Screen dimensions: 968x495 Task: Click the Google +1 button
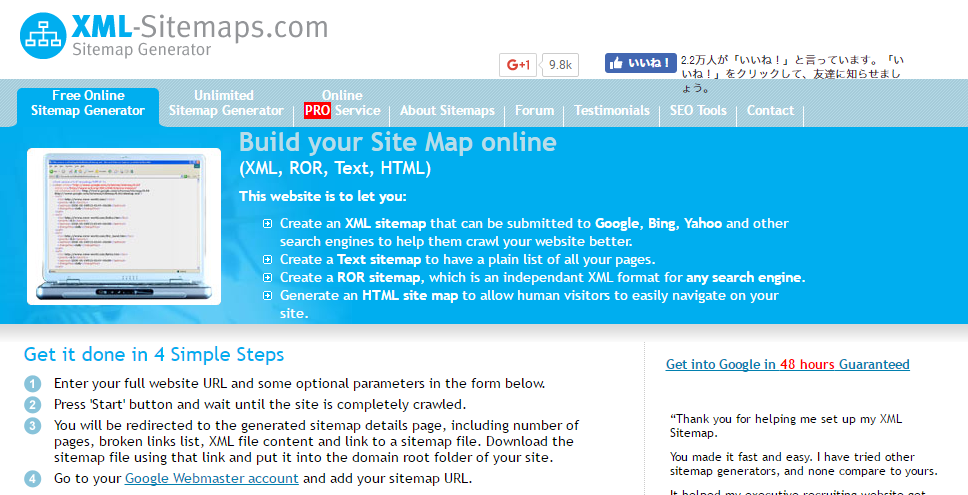(518, 65)
